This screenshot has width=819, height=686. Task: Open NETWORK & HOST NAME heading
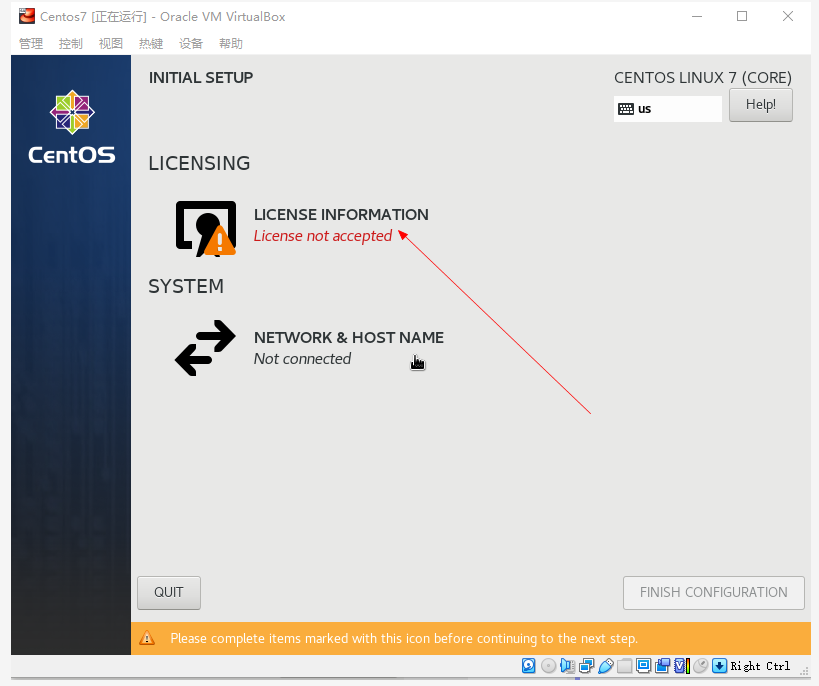tap(349, 338)
